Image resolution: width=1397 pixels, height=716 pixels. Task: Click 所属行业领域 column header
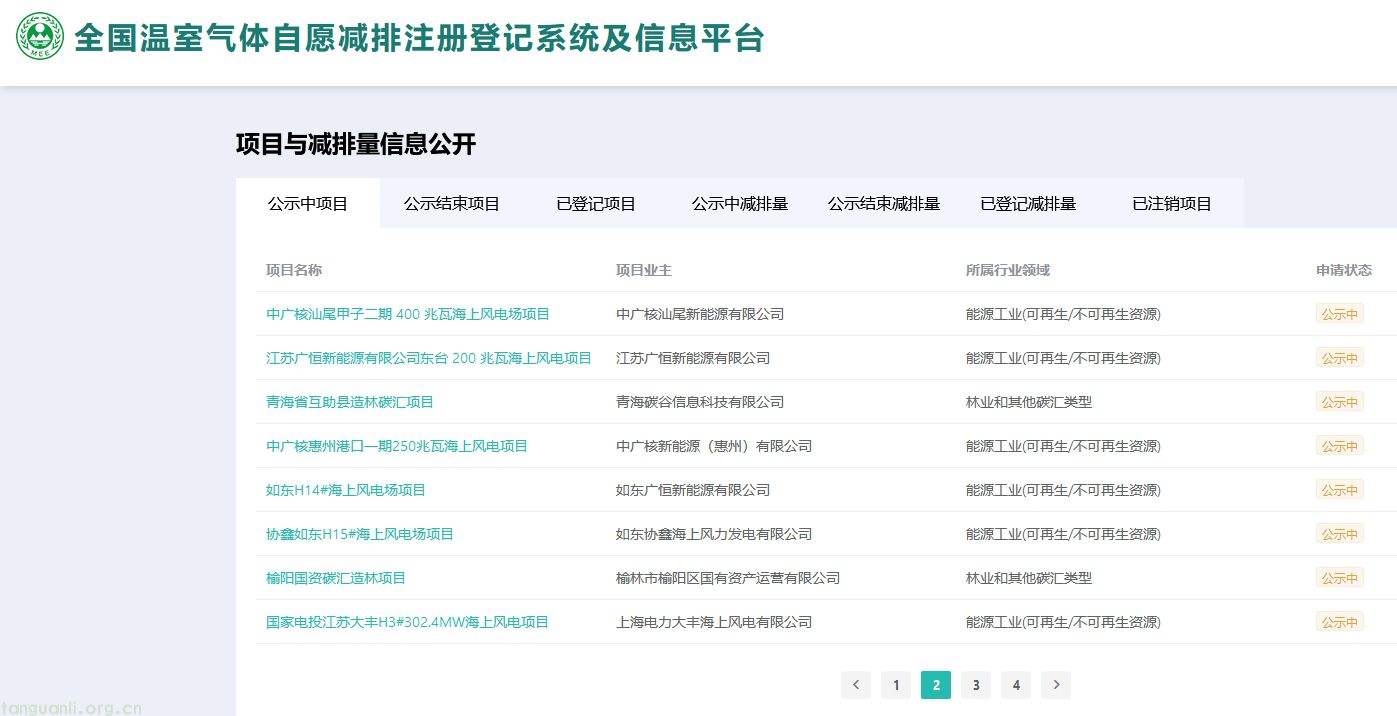(x=1008, y=270)
